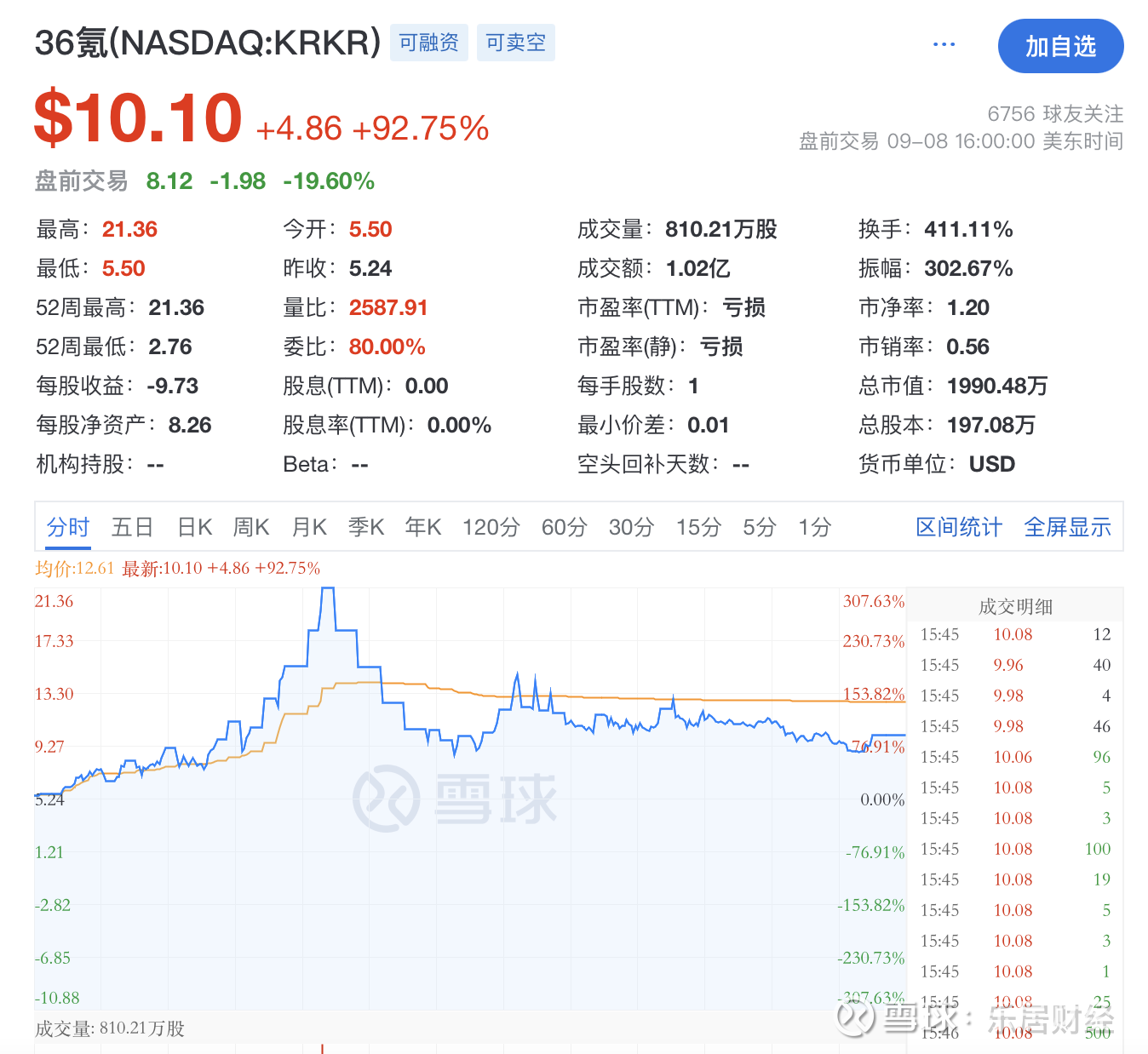Switch to the 日K chart tab
Screen dimensions: 1148x1054
click(x=194, y=527)
